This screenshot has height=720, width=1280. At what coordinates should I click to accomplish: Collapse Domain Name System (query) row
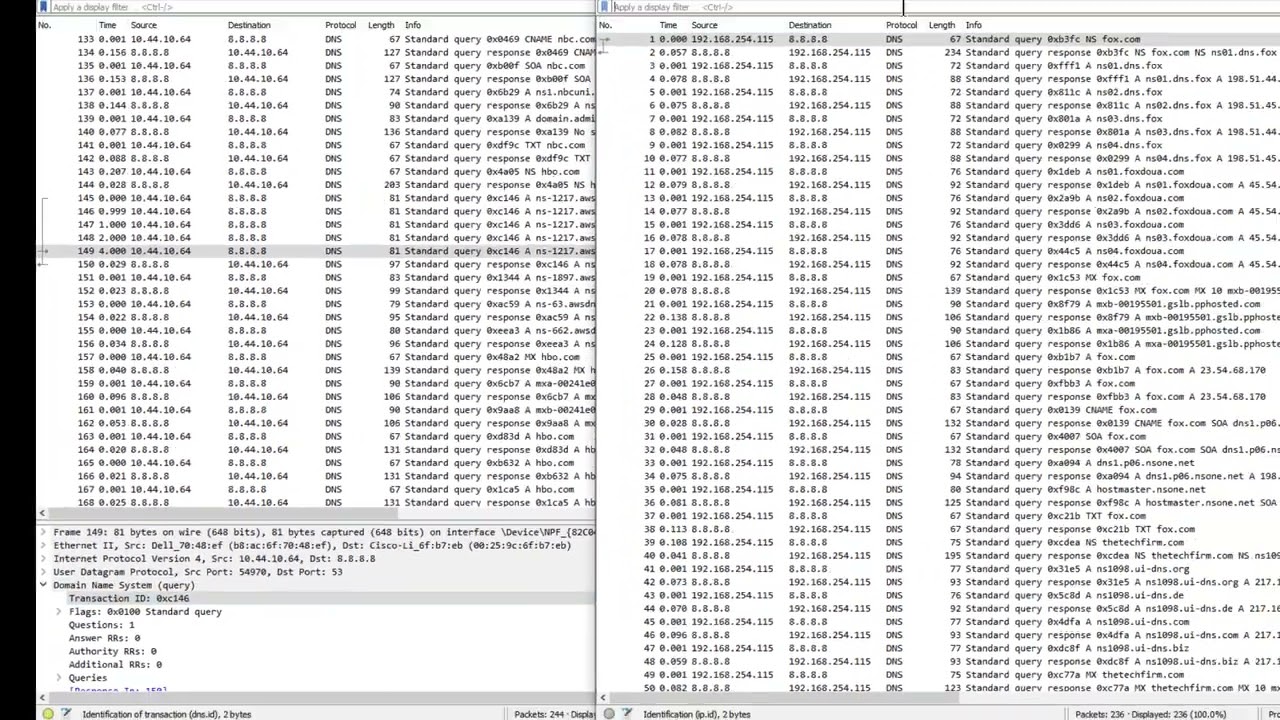[x=43, y=585]
